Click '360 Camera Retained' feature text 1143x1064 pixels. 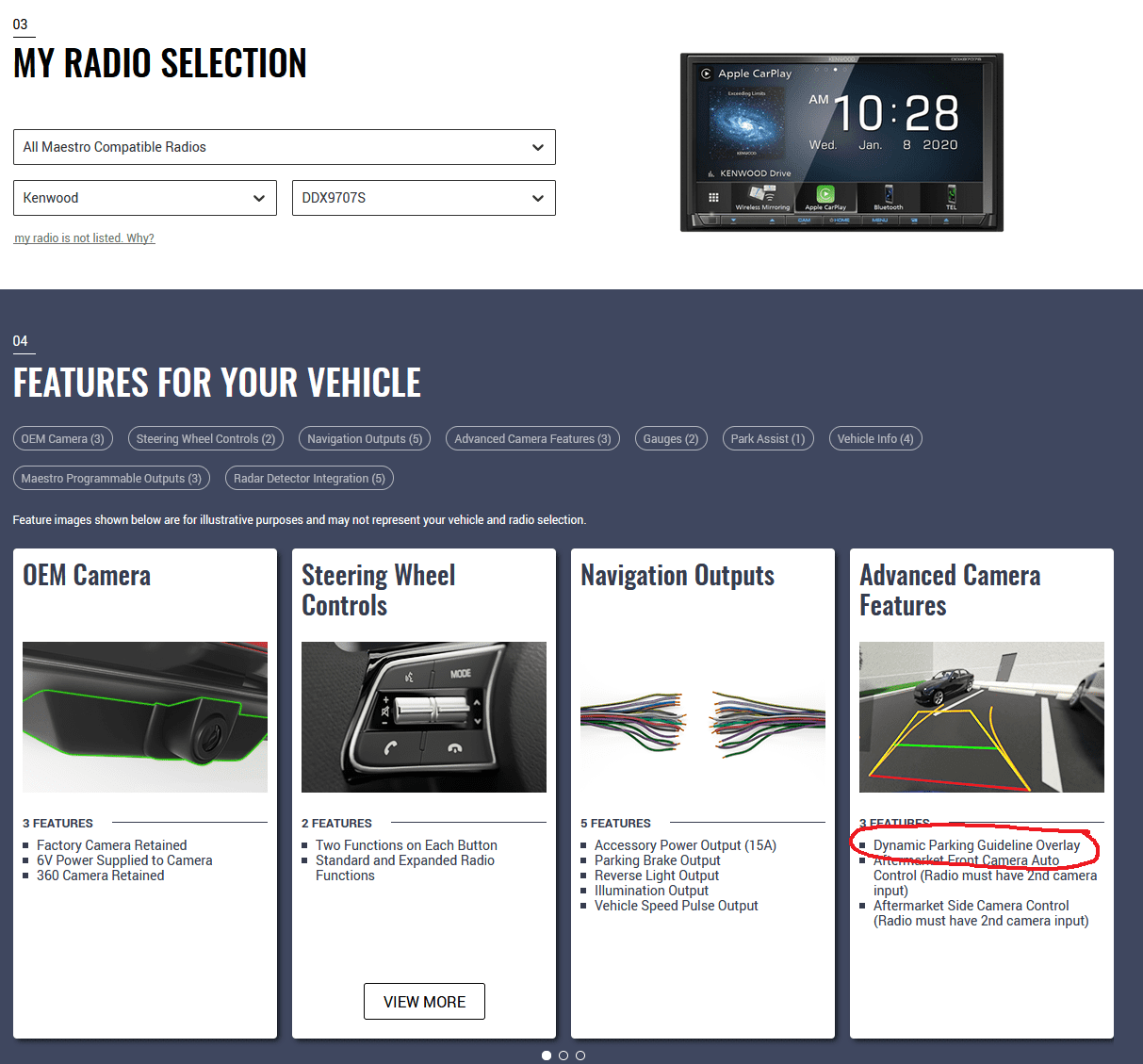click(x=101, y=876)
